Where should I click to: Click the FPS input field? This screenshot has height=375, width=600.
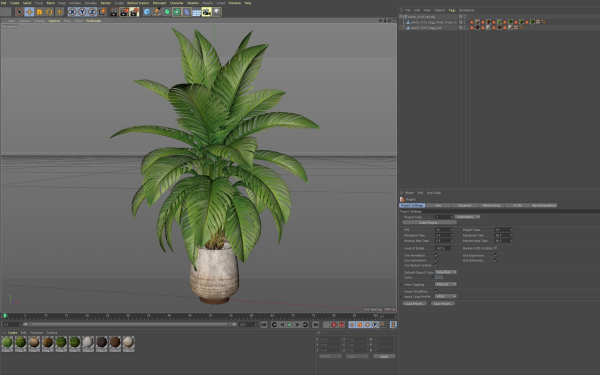tap(444, 230)
